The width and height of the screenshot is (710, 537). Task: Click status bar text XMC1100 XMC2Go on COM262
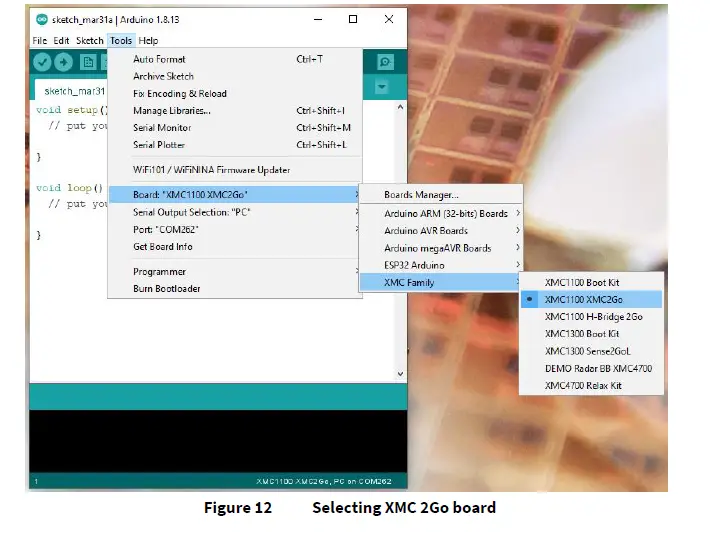[323, 481]
